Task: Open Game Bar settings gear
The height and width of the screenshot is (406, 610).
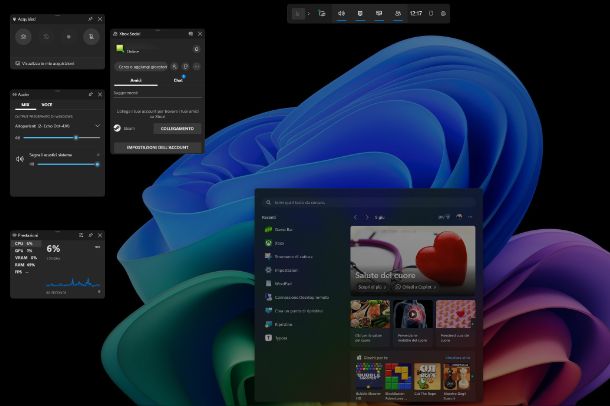Action: 443,14
